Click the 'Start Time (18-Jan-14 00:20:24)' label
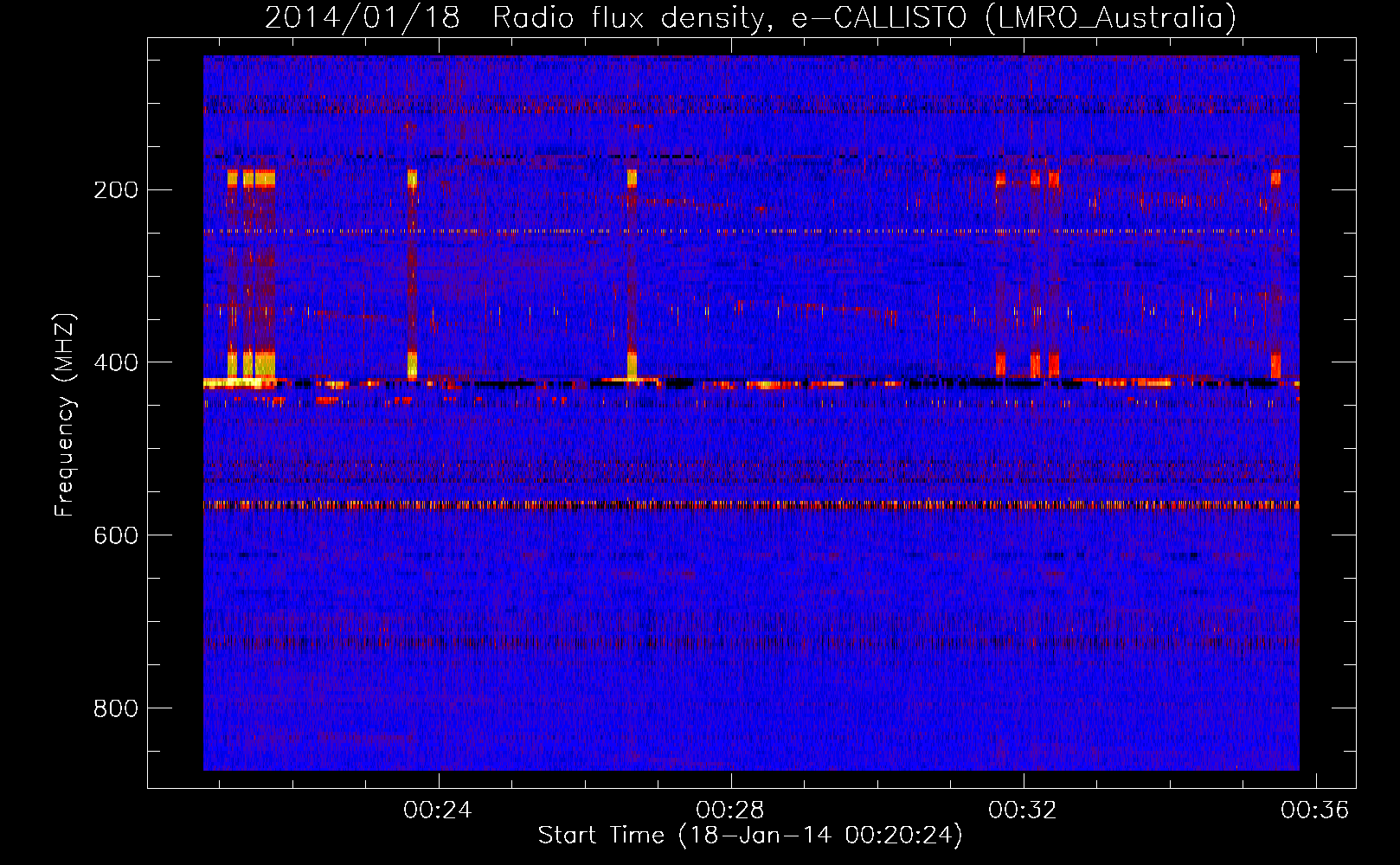 click(750, 836)
